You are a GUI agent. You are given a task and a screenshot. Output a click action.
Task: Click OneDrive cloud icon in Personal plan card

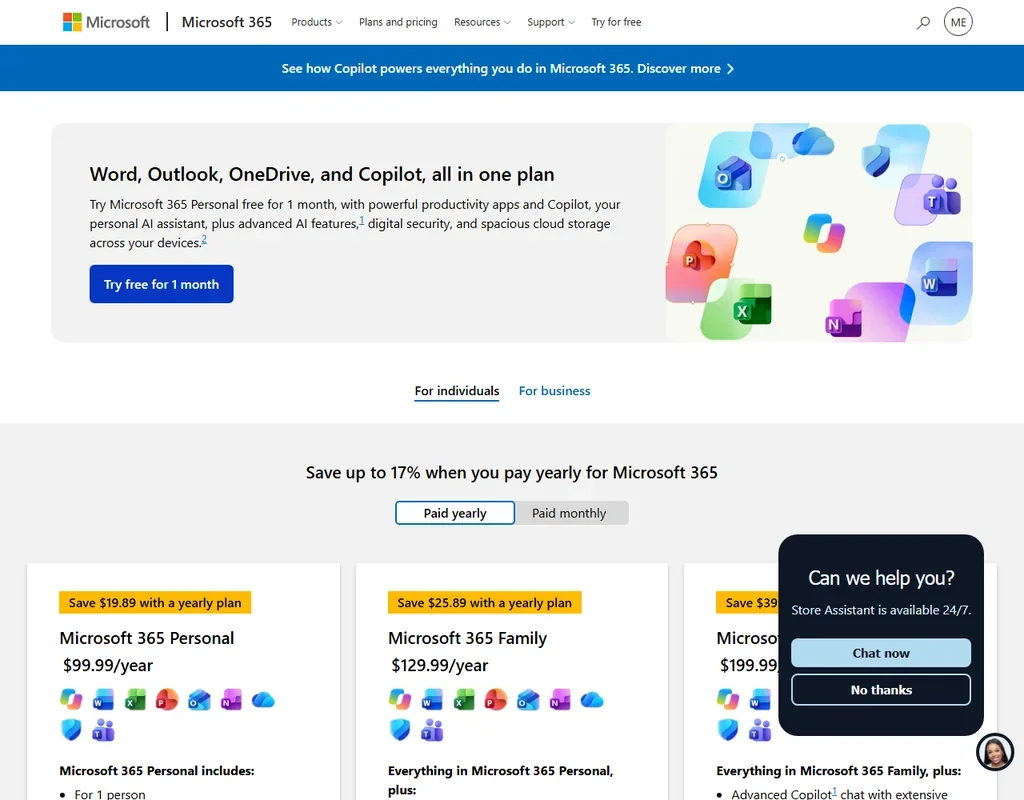coord(263,700)
